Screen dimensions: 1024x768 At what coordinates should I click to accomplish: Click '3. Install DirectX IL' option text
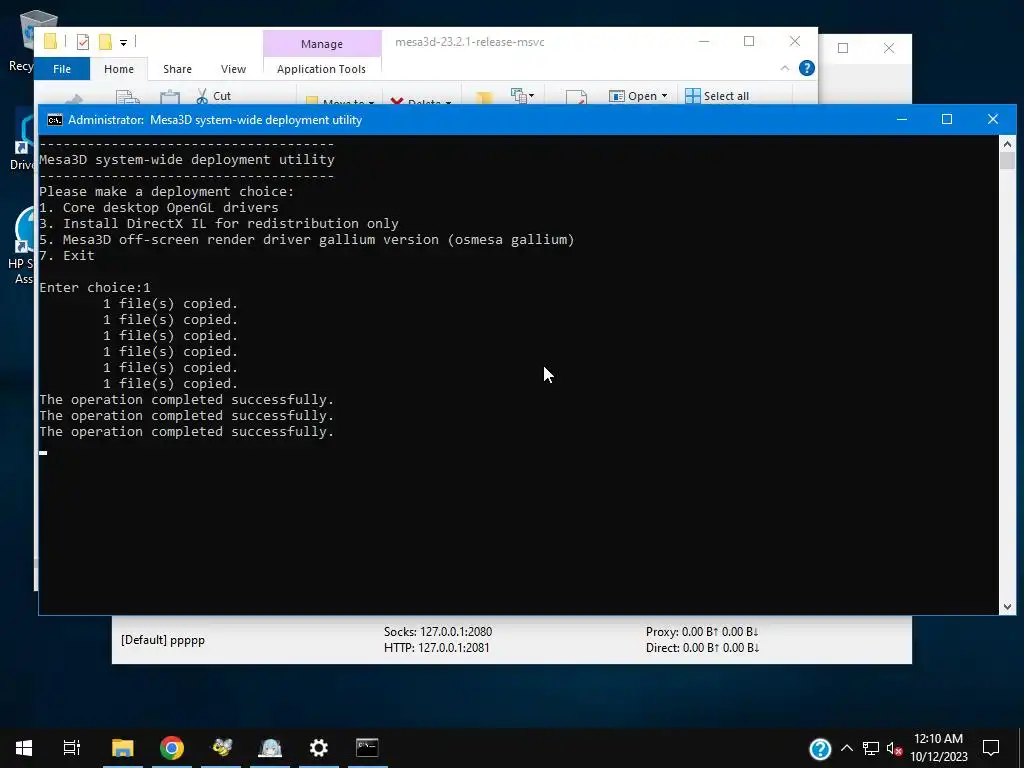219,224
